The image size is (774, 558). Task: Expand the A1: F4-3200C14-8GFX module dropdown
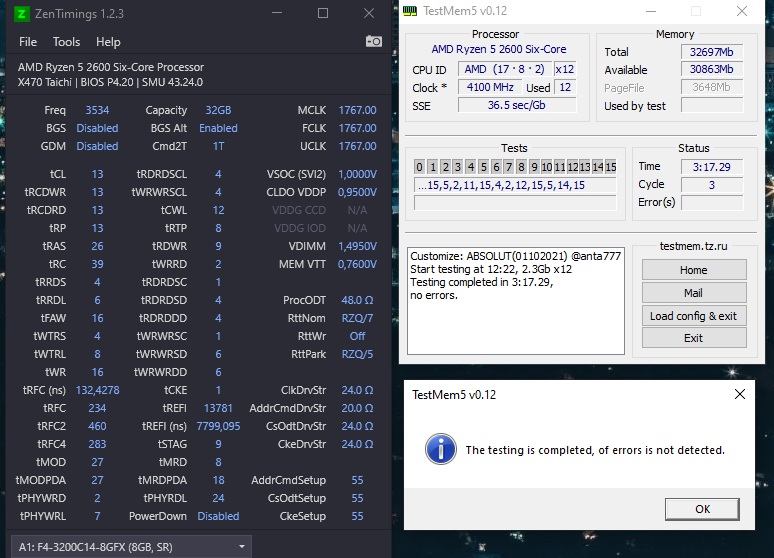click(x=131, y=547)
